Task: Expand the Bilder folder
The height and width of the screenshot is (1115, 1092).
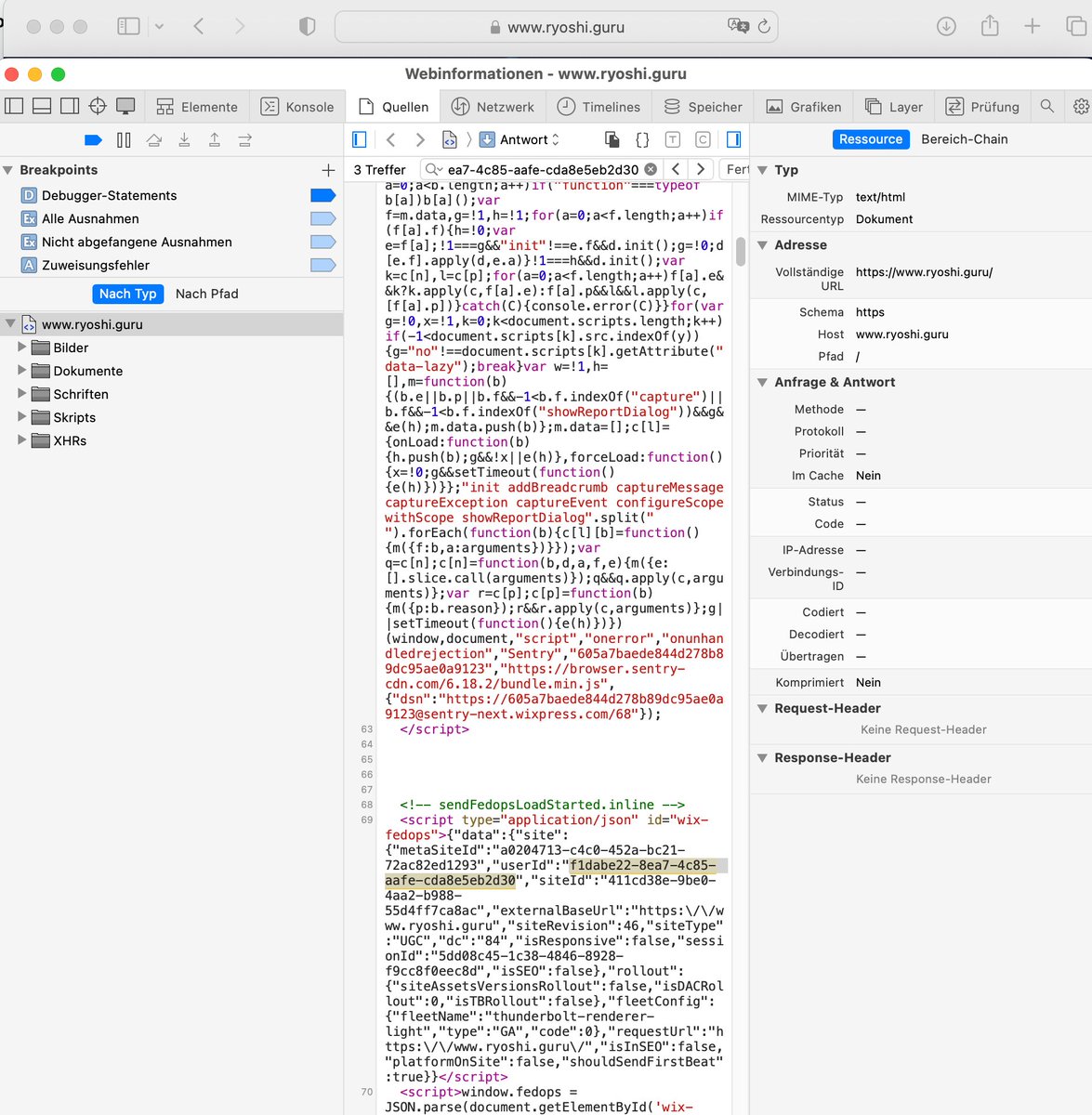Action: coord(22,347)
